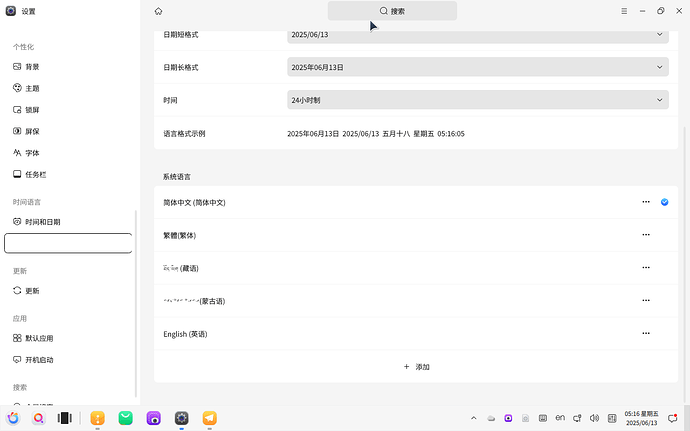Select 简体中文 checkmark as system language
Screen dimensions: 690x431
[664, 202]
